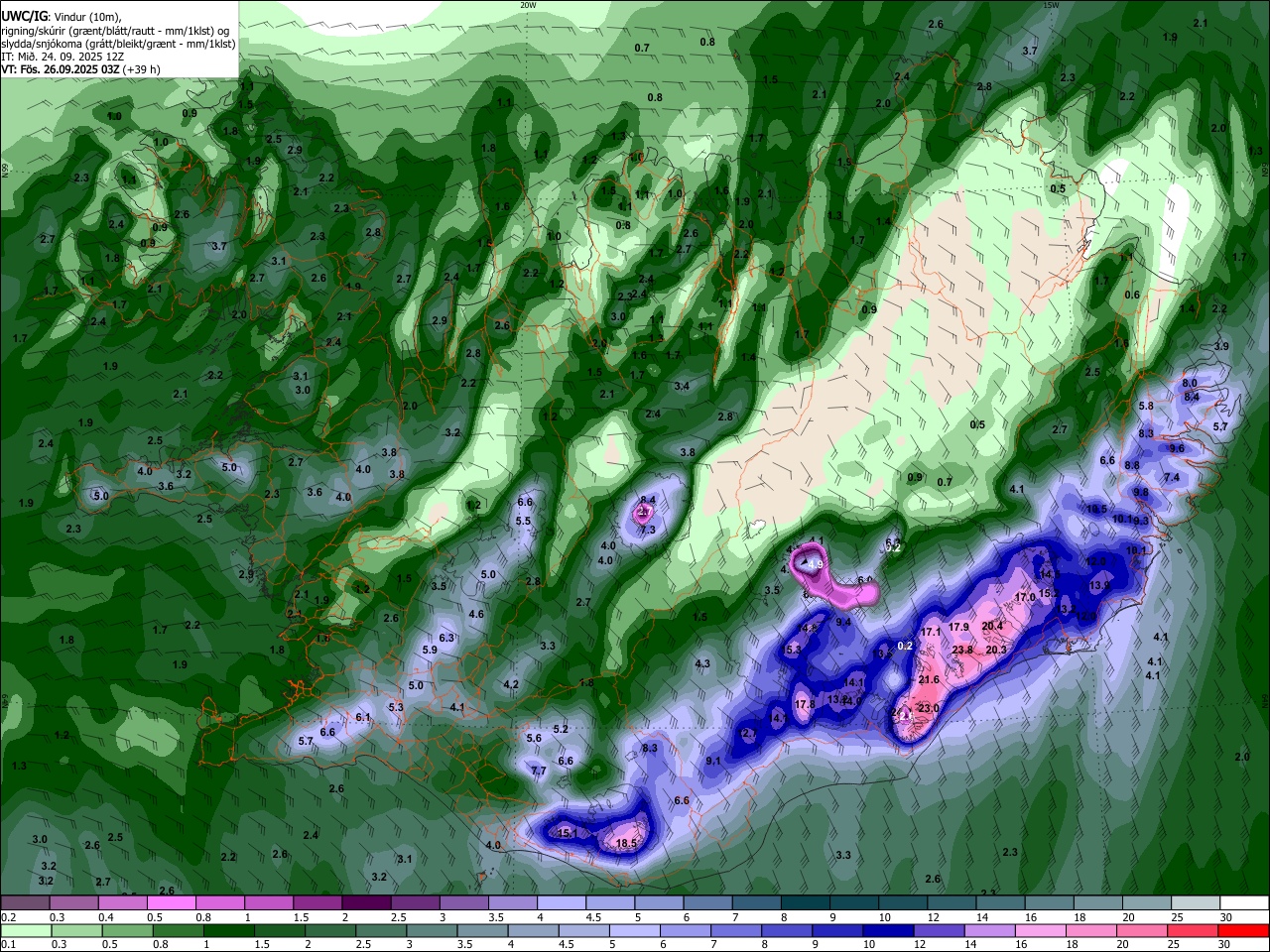This screenshot has width=1270, height=952.
Task: Click the 'IT: Mið. 24. 09. 2025 12Z' line
Action: click(62, 57)
